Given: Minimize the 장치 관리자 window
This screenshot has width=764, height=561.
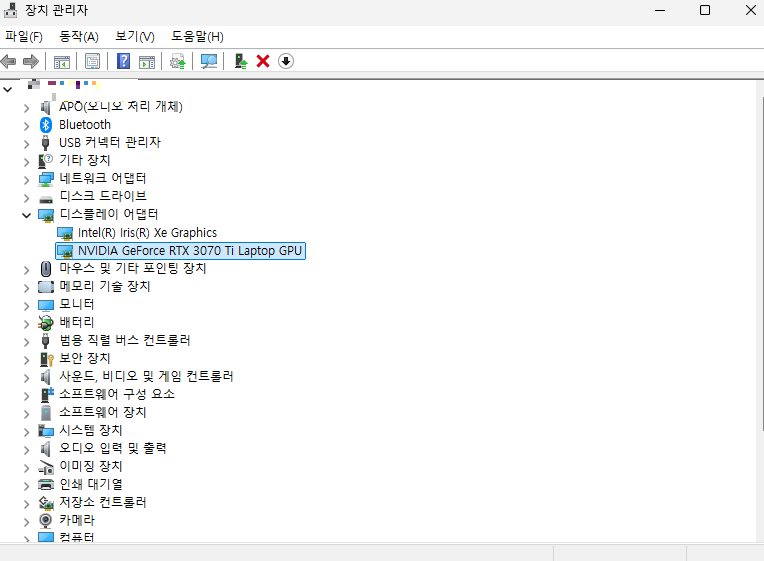Looking at the screenshot, I should click(x=660, y=10).
